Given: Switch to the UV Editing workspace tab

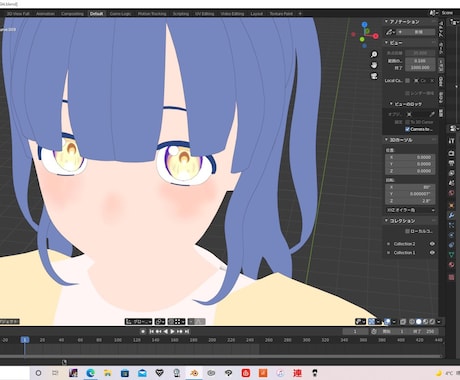Looking at the screenshot, I should tap(205, 14).
